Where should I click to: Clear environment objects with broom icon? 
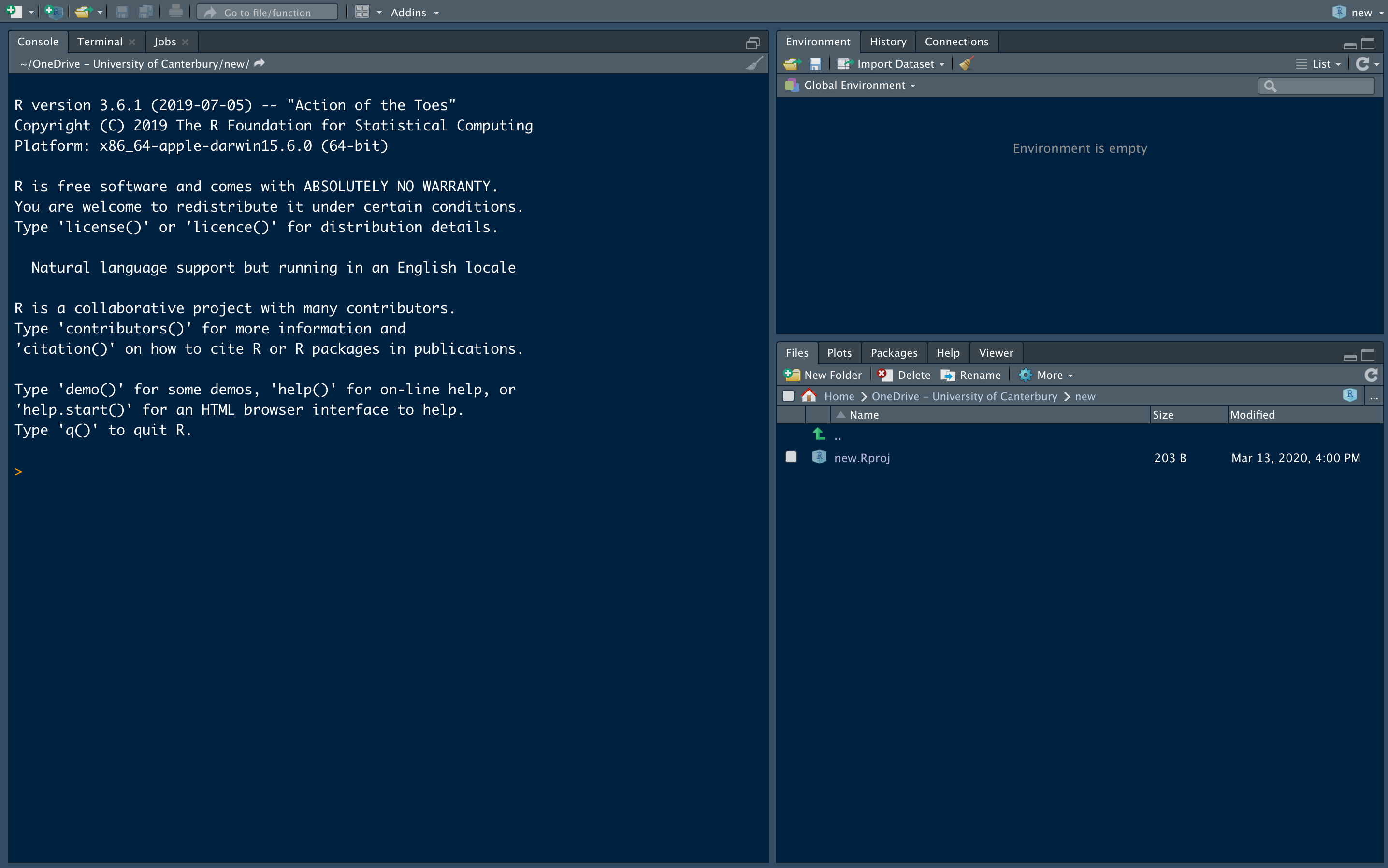(x=967, y=64)
